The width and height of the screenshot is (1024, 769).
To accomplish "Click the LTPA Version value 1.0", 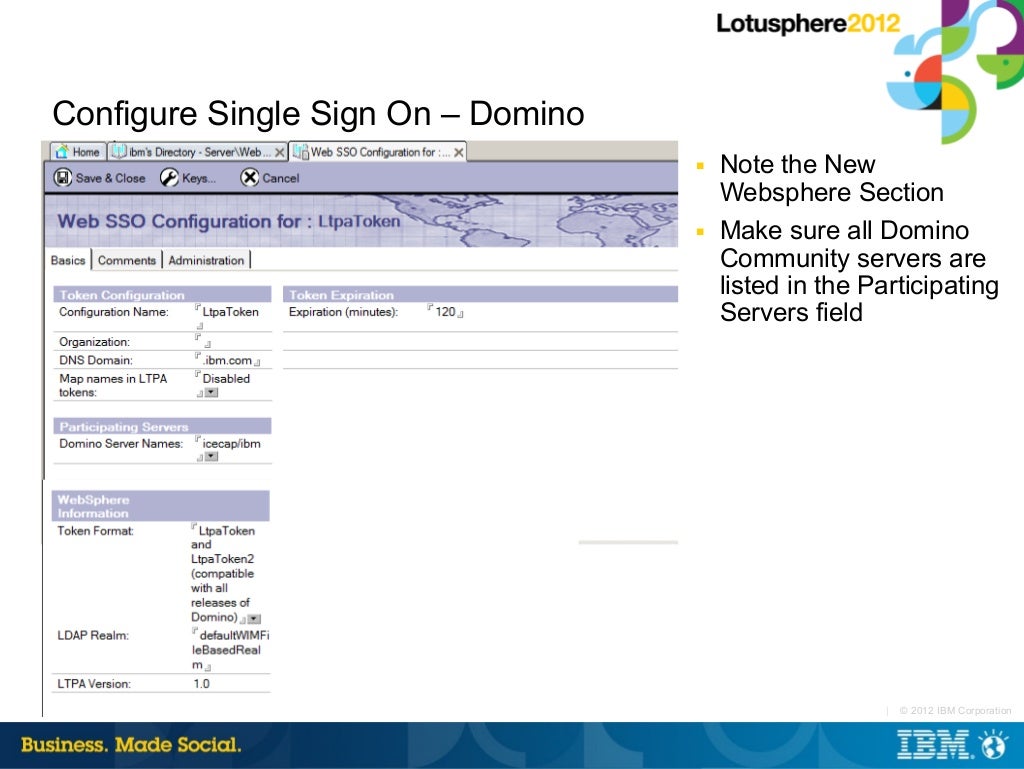I will [201, 683].
